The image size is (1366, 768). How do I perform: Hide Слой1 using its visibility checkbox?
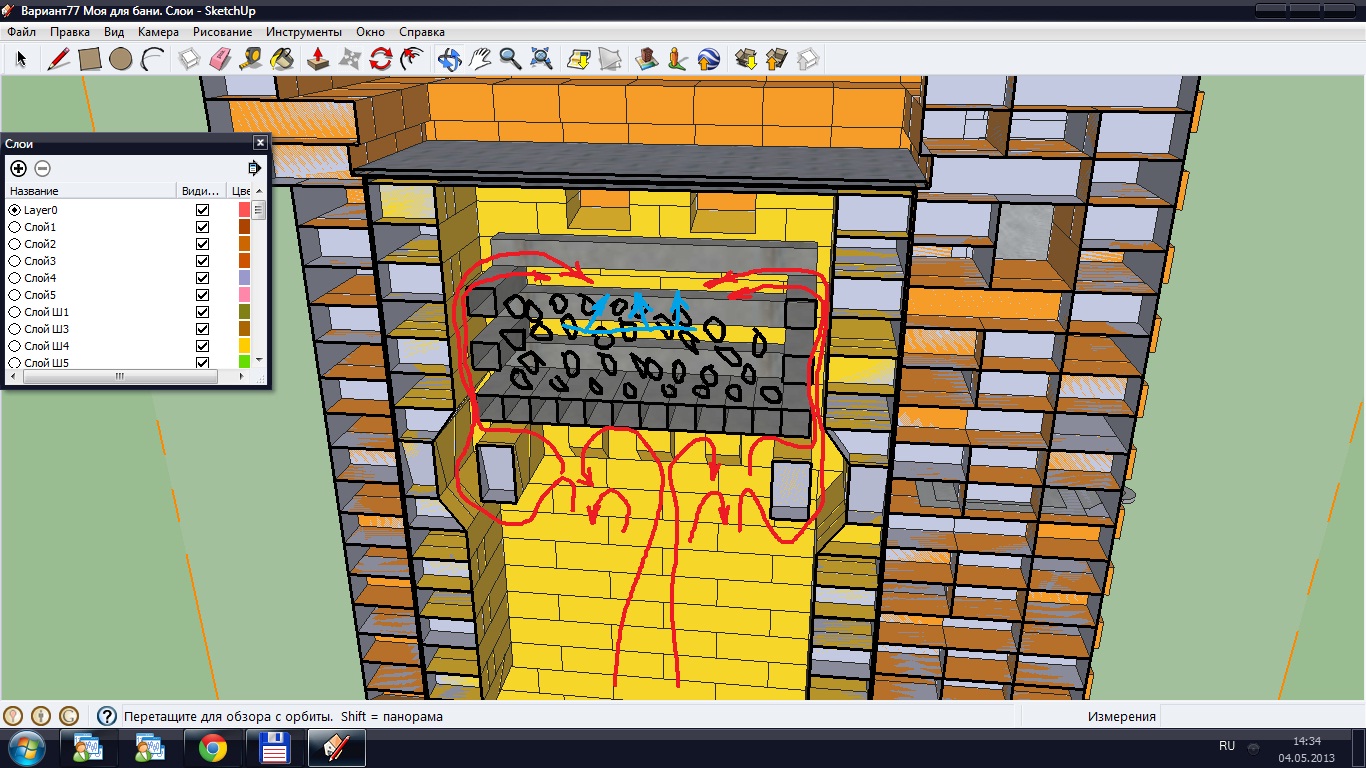pyautogui.click(x=203, y=227)
